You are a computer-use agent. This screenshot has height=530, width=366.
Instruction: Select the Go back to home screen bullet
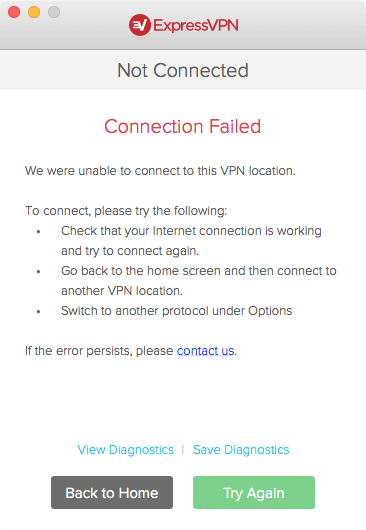point(199,281)
